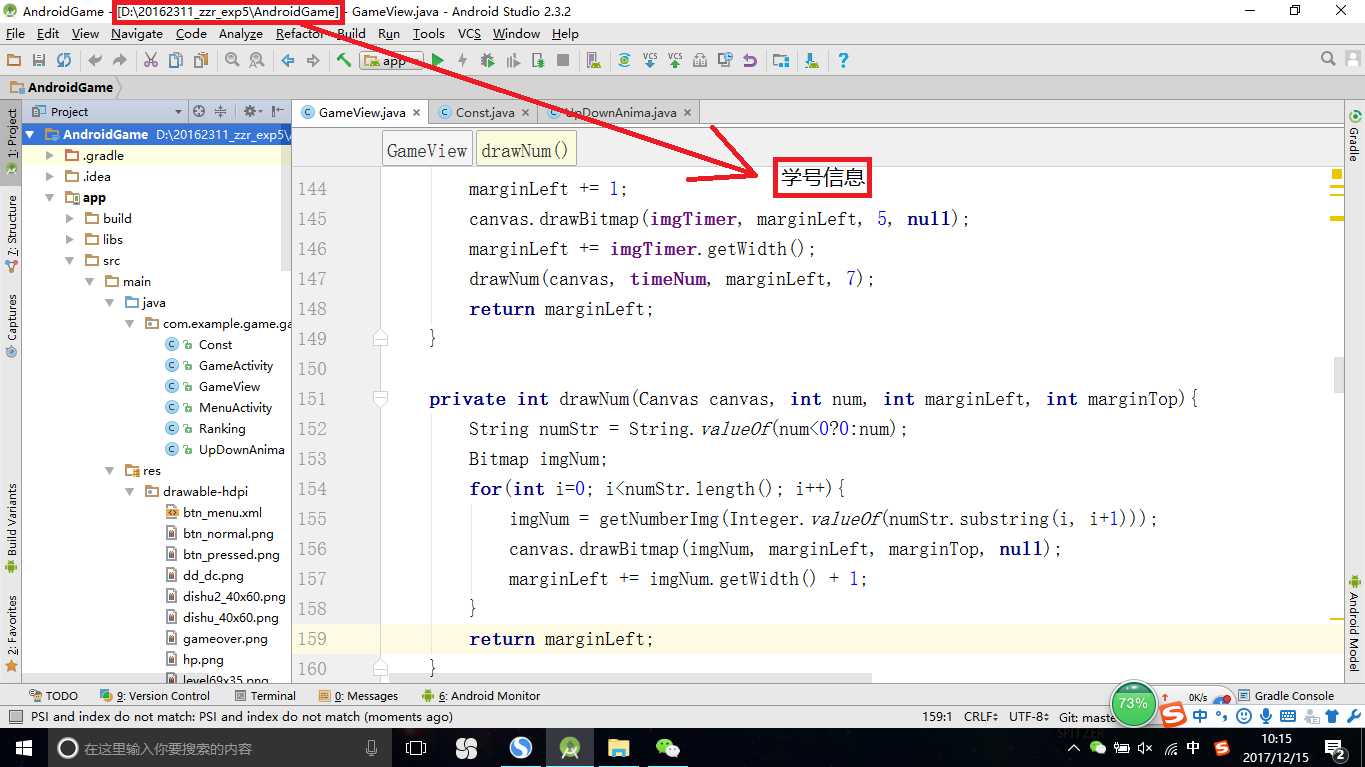Screen dimensions: 1365x767
Task: Click the Make Project hammer icon
Action: coord(344,61)
